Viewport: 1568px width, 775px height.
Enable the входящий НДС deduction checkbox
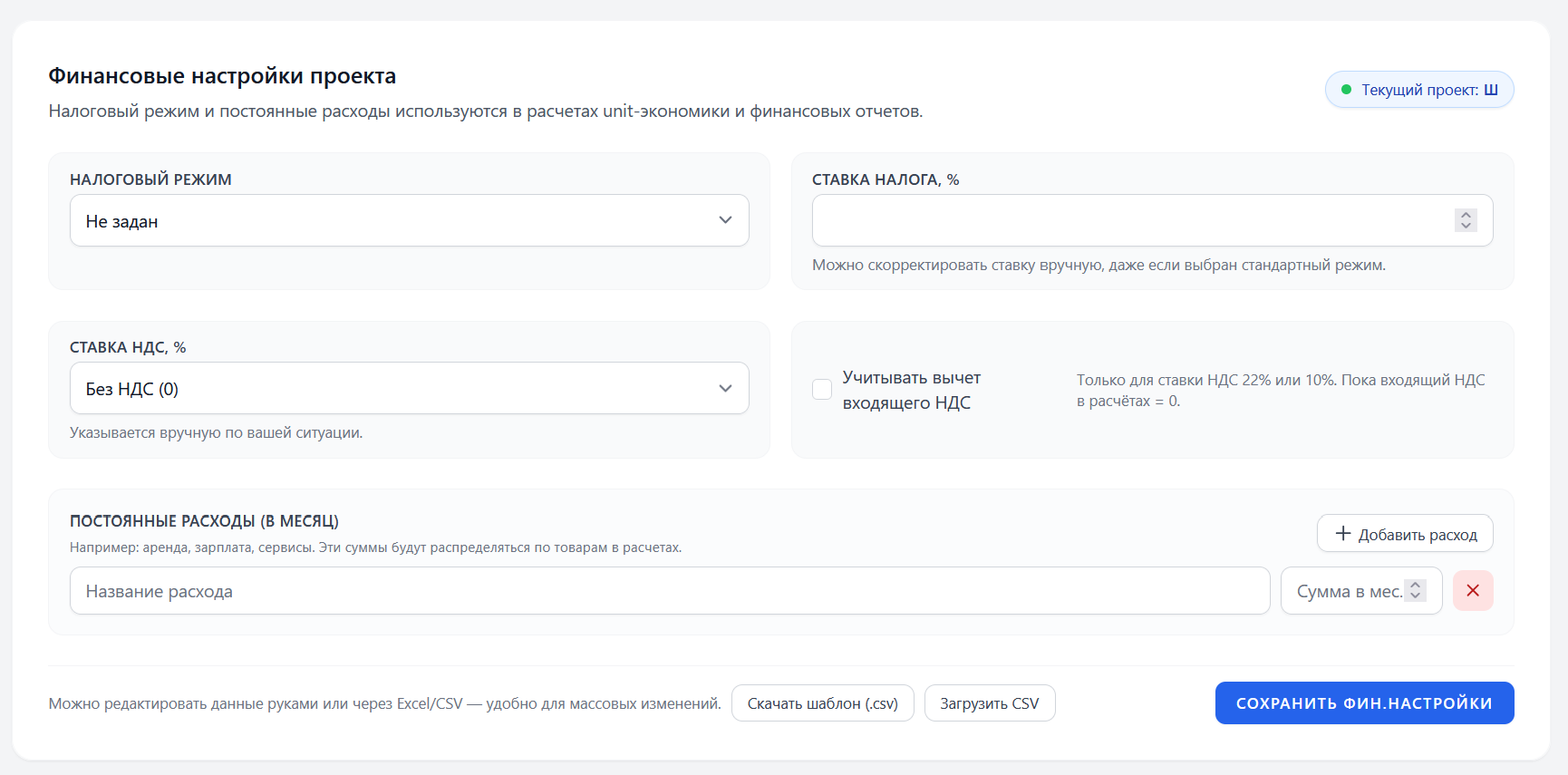pos(822,390)
